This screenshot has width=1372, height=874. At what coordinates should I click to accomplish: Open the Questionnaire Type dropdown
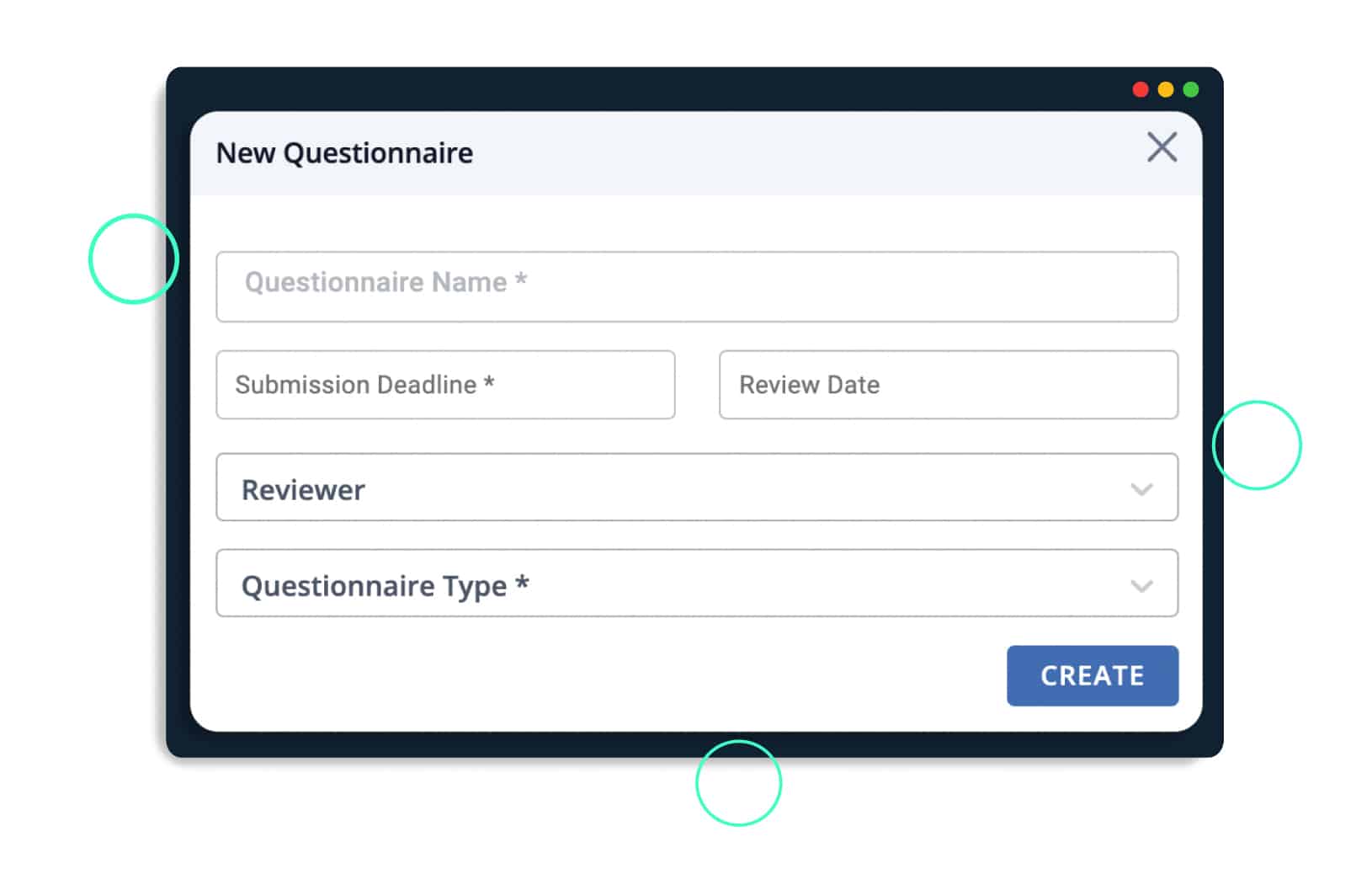click(697, 584)
